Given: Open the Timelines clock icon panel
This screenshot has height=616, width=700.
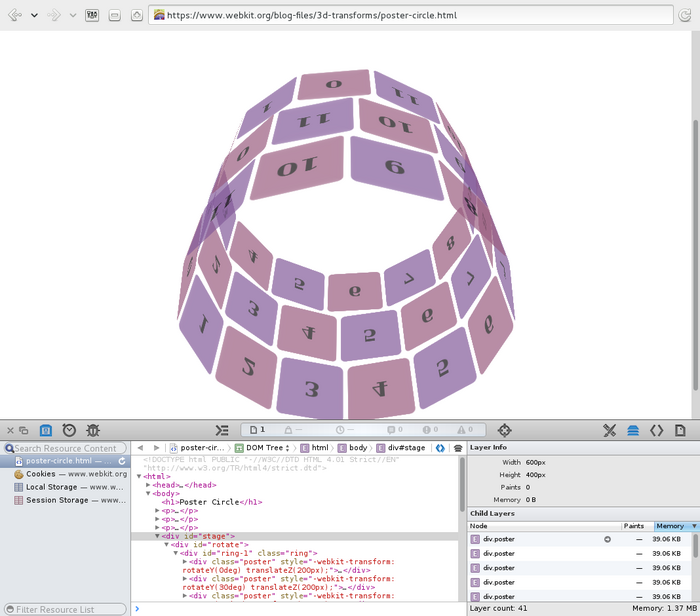Looking at the screenshot, I should (x=69, y=430).
